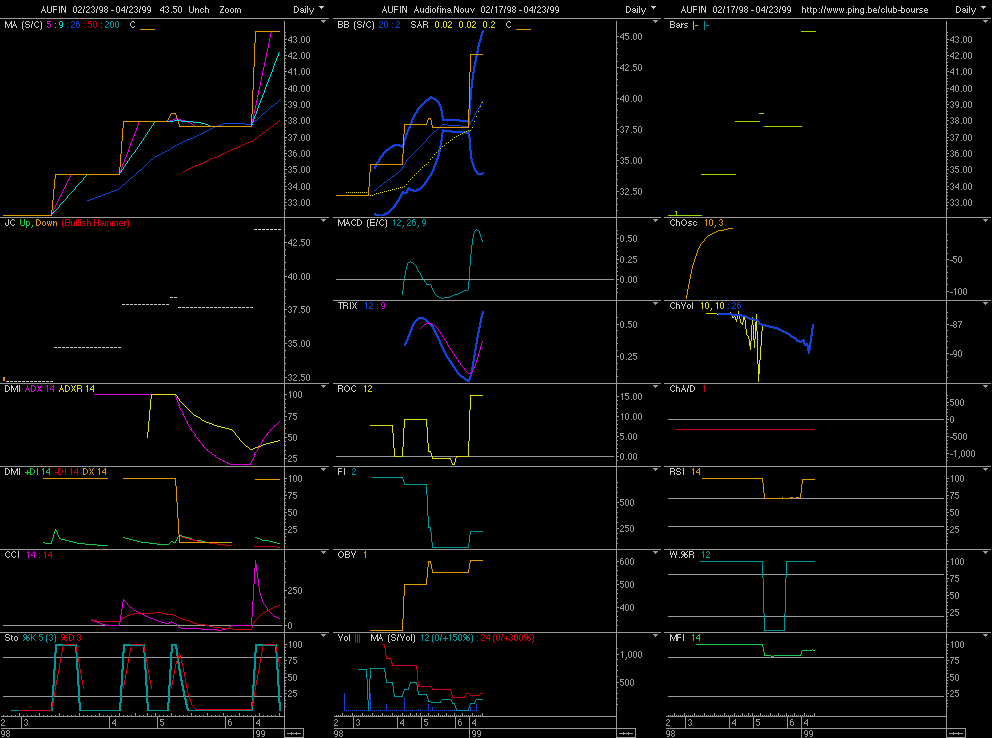Image resolution: width=992 pixels, height=738 pixels.
Task: Click the CCI indicator label
Action: 12,555
